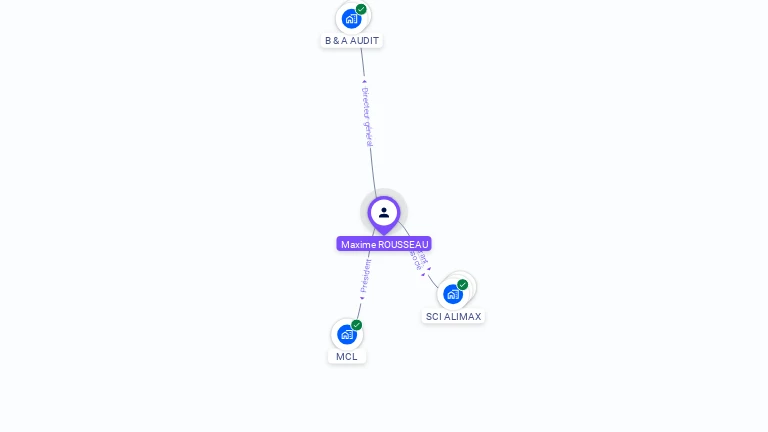The image size is (768, 432).
Task: Select the Maxime ROUSSEAU person pin icon
Action: point(384,215)
